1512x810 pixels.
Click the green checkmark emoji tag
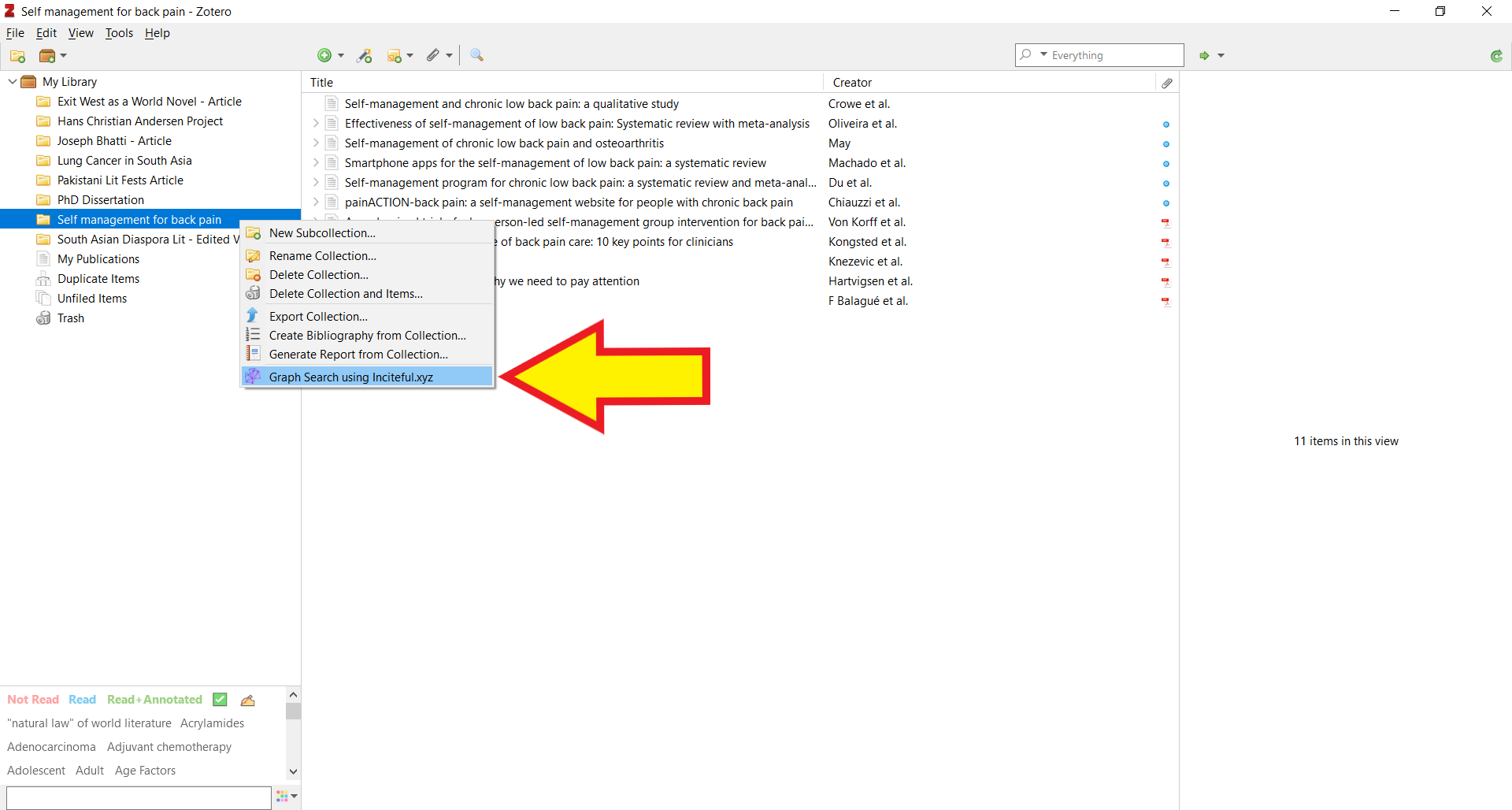click(x=220, y=700)
